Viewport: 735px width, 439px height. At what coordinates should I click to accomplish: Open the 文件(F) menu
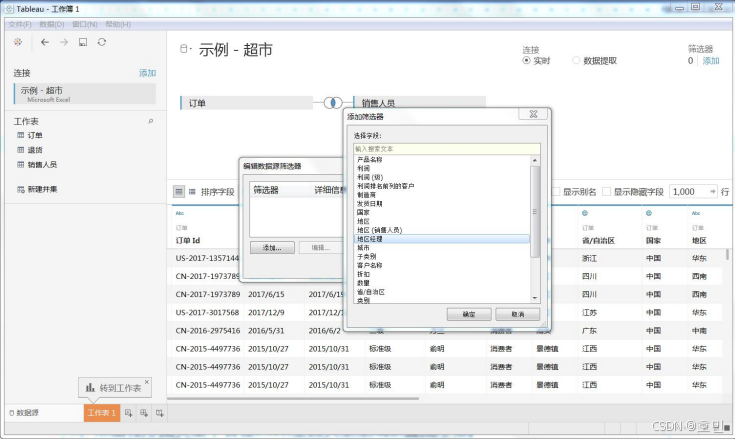pos(20,24)
